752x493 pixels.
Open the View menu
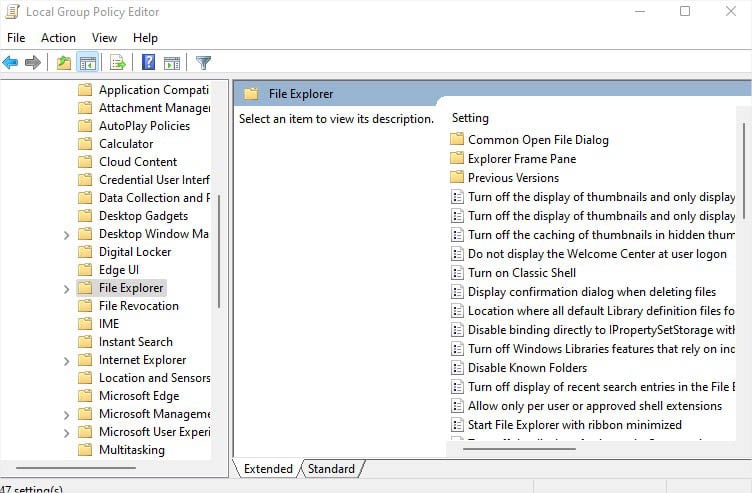104,37
